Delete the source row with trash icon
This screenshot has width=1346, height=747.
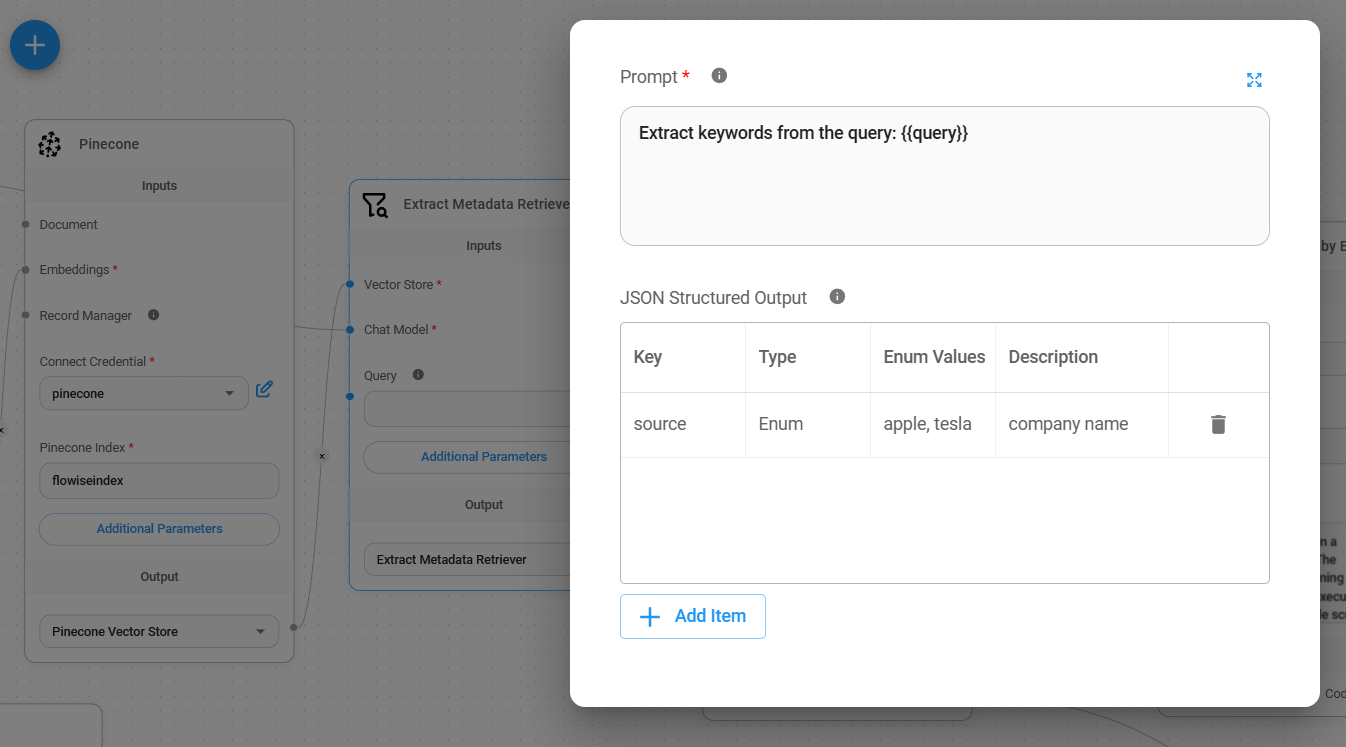pyautogui.click(x=1217, y=424)
